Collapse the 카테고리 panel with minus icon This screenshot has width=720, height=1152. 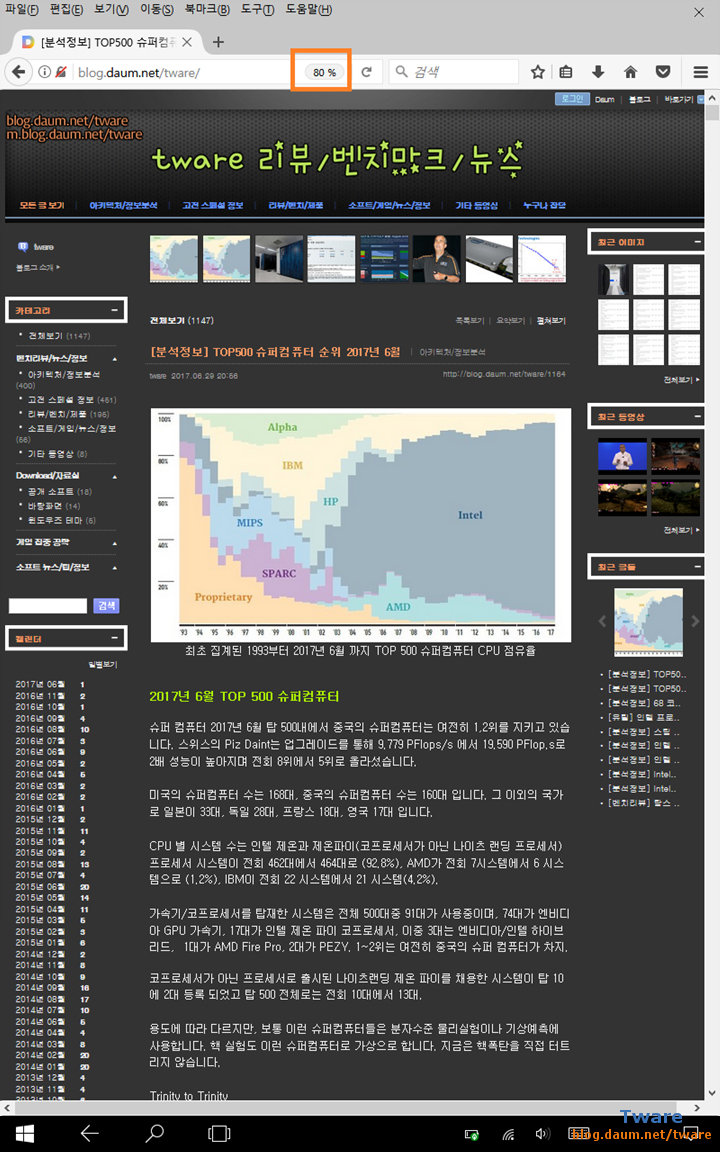(114, 311)
